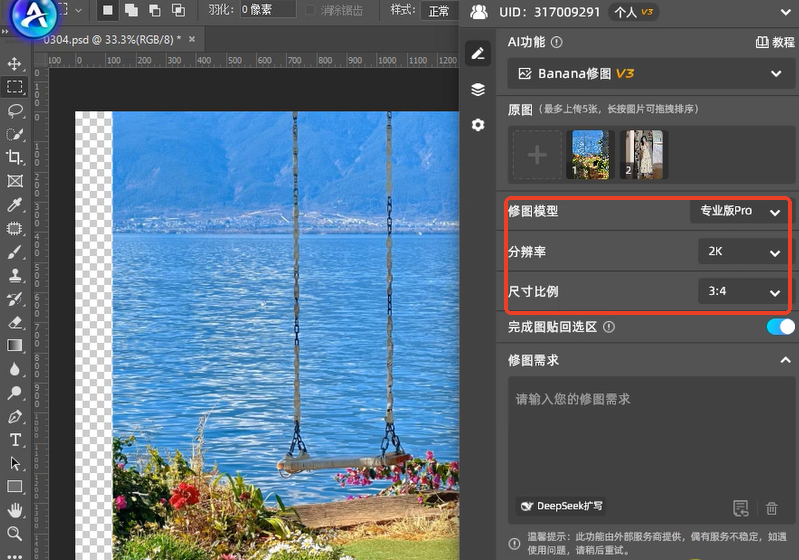This screenshot has width=799, height=560.
Task: Toggle the 完成图贴回选区 switch
Action: click(779, 326)
